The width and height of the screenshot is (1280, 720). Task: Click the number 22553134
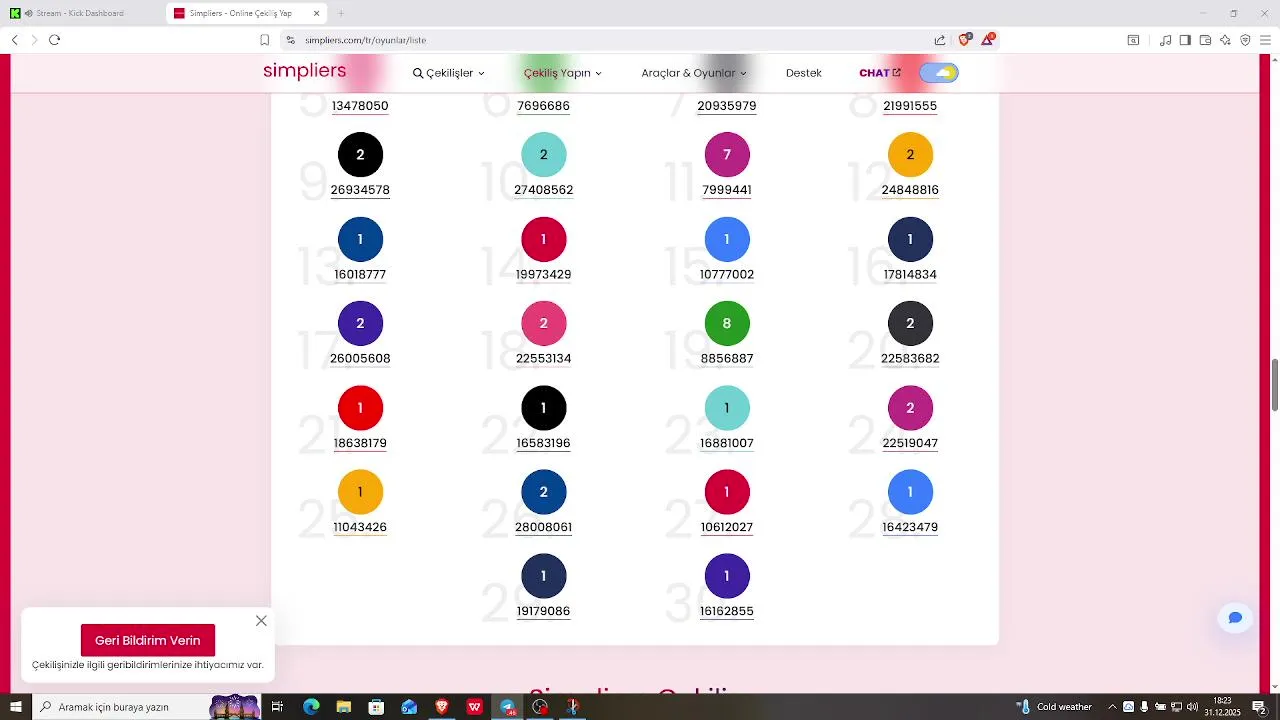[544, 359]
